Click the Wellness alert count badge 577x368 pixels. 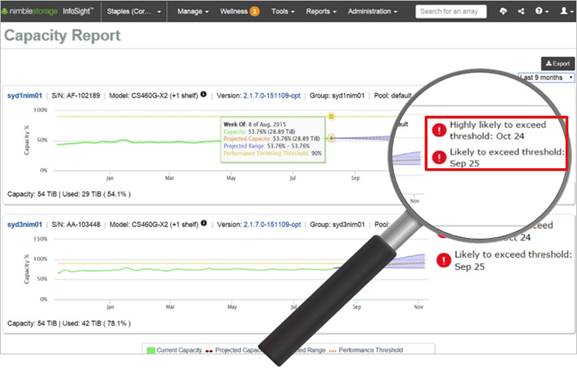[254, 12]
